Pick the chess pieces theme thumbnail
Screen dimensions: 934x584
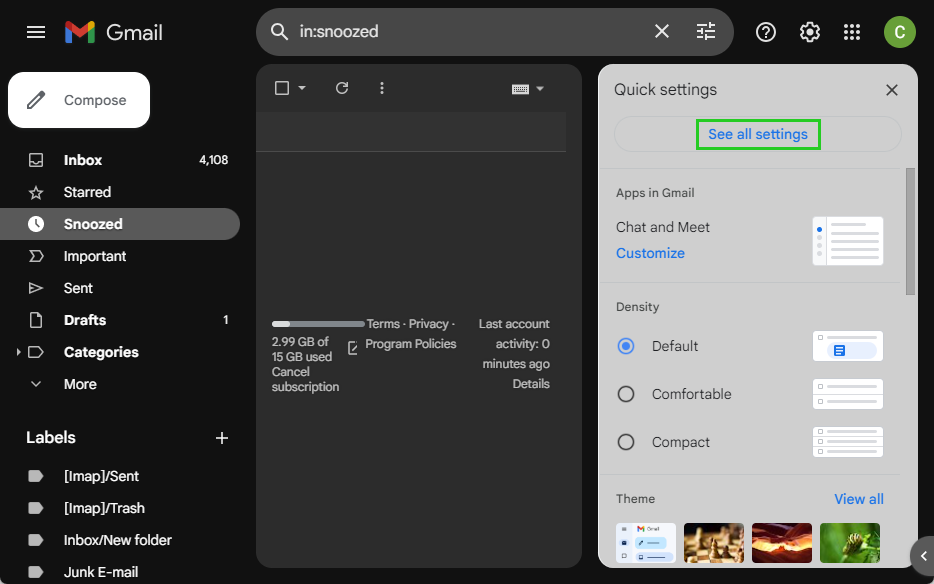pos(714,543)
